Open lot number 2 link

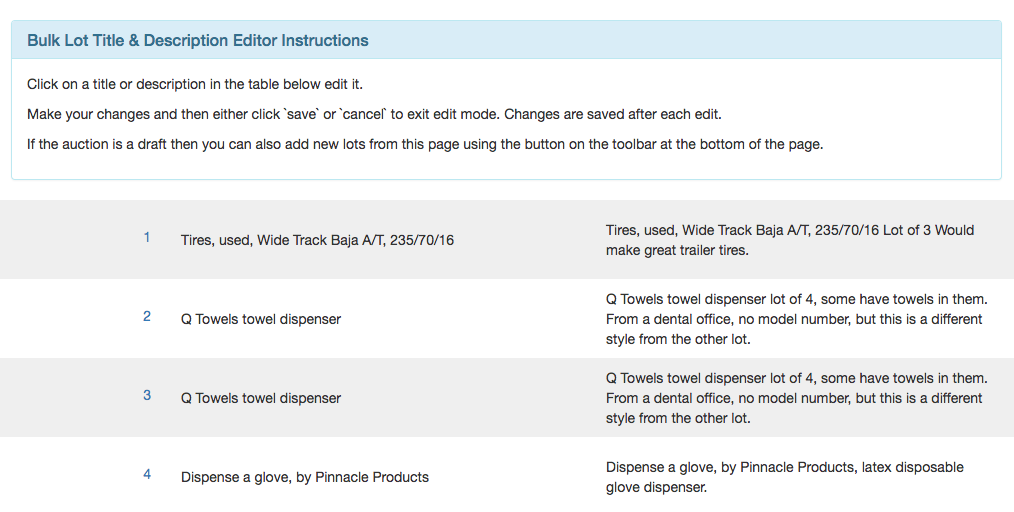(147, 317)
